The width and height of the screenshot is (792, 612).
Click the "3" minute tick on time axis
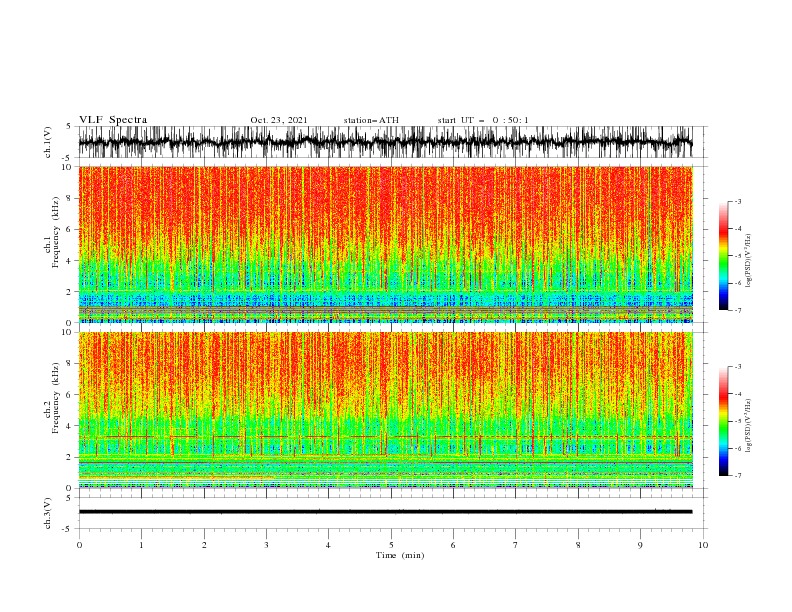point(266,545)
